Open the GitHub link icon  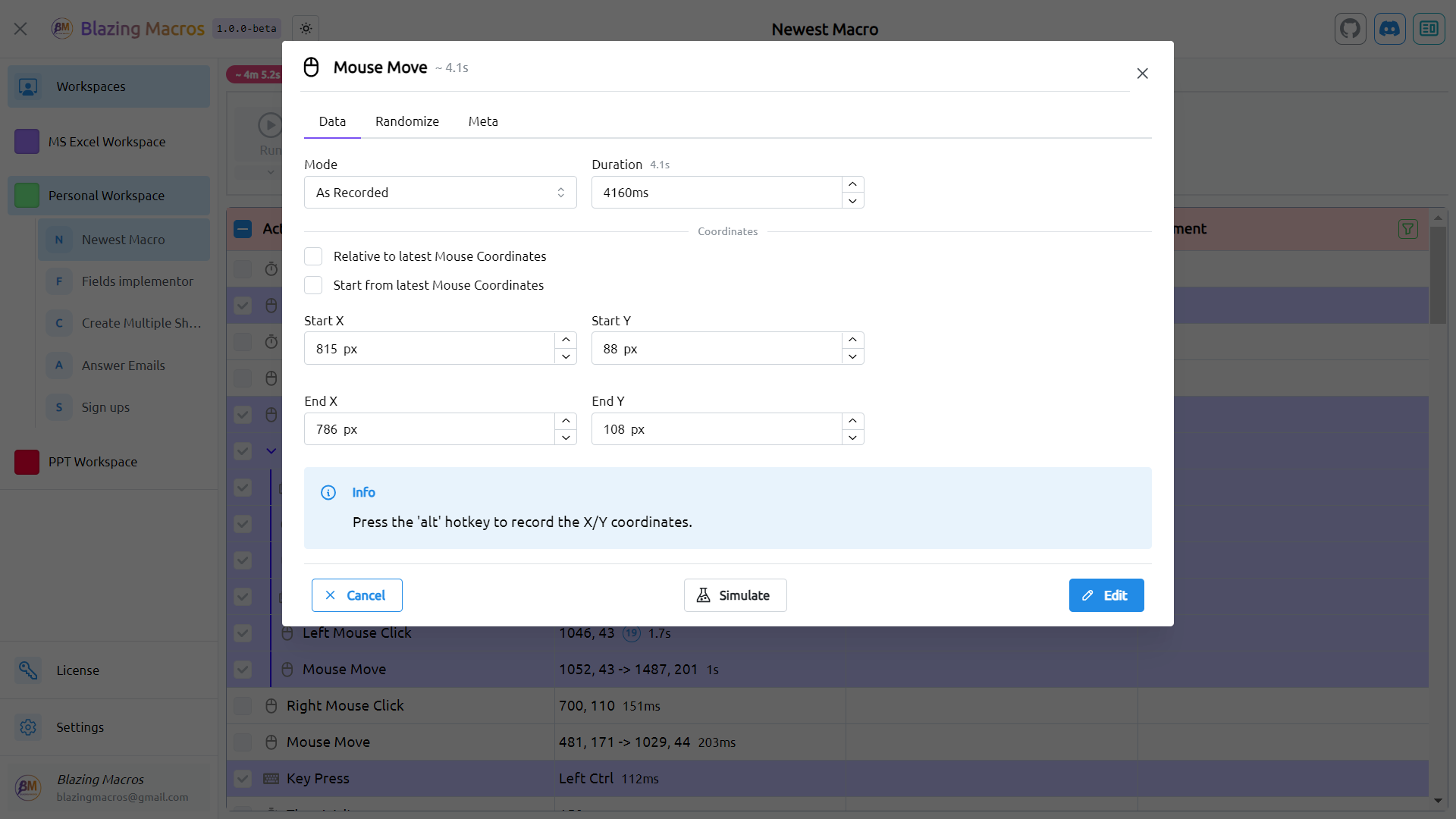[1350, 29]
